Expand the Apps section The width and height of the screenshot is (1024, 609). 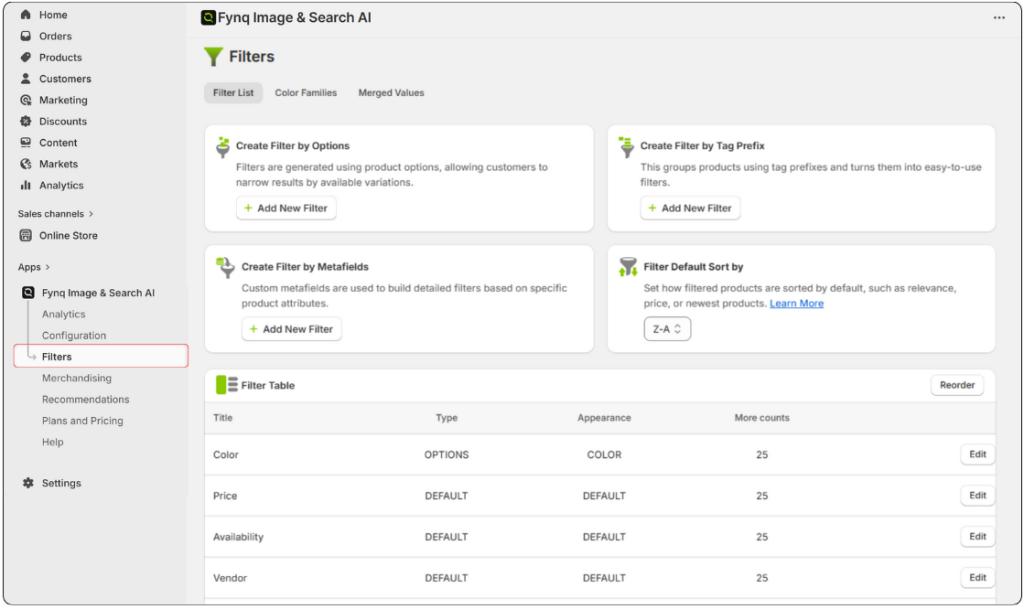pos(34,267)
